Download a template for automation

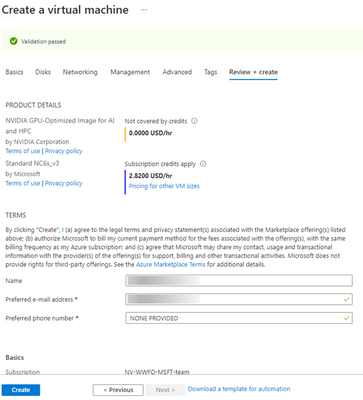click(x=239, y=389)
